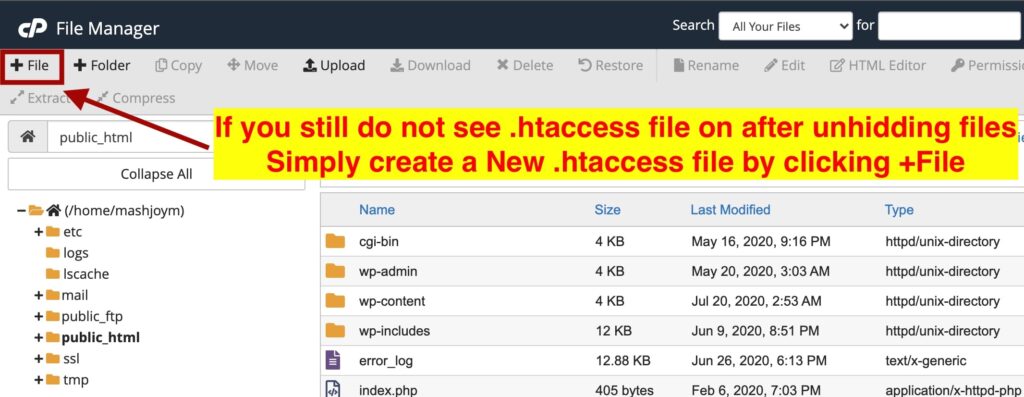This screenshot has height=397, width=1024.
Task: Click the home icon beside path field
Action: pyautogui.click(x=27, y=137)
